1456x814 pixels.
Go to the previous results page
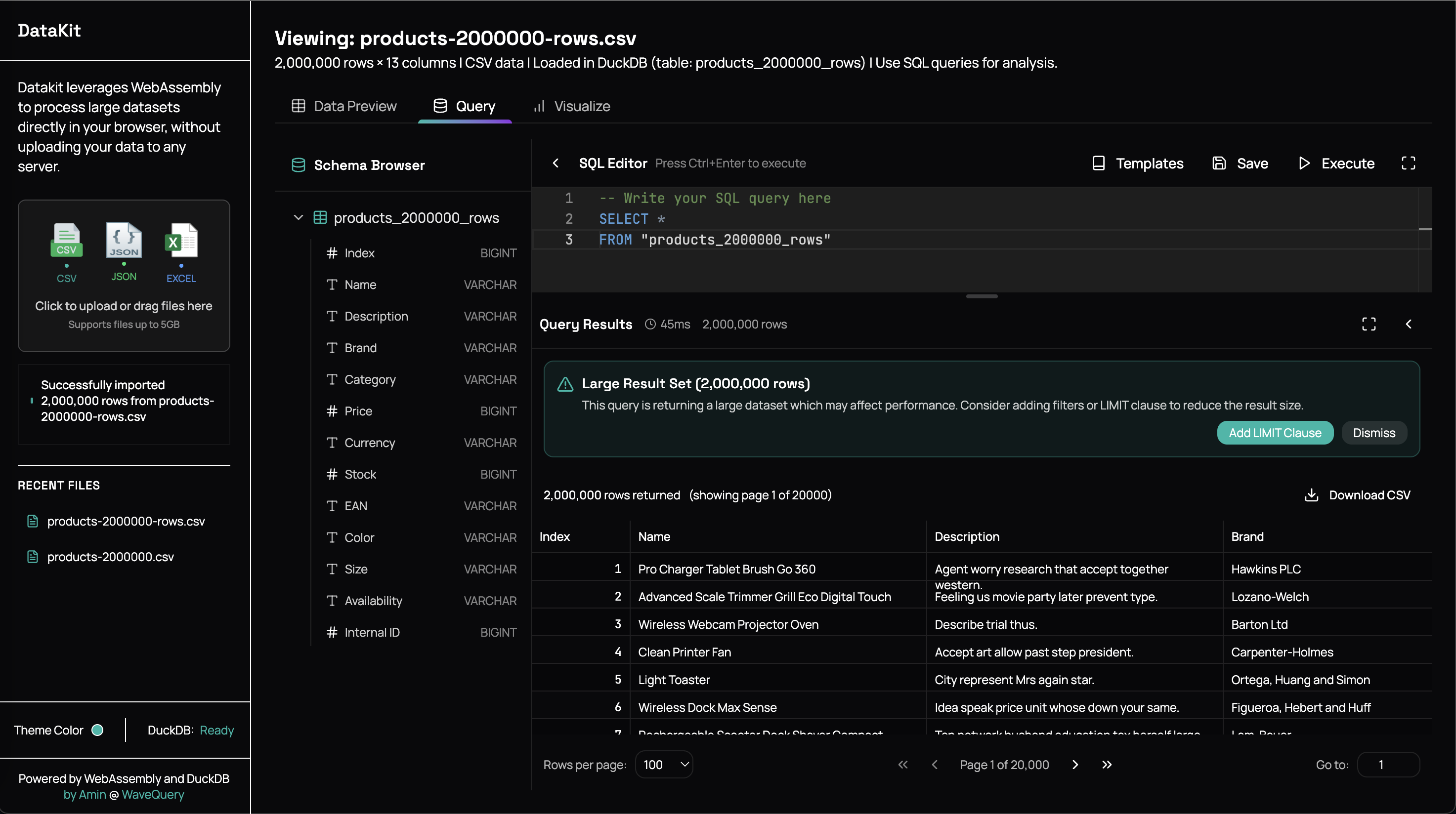934,765
